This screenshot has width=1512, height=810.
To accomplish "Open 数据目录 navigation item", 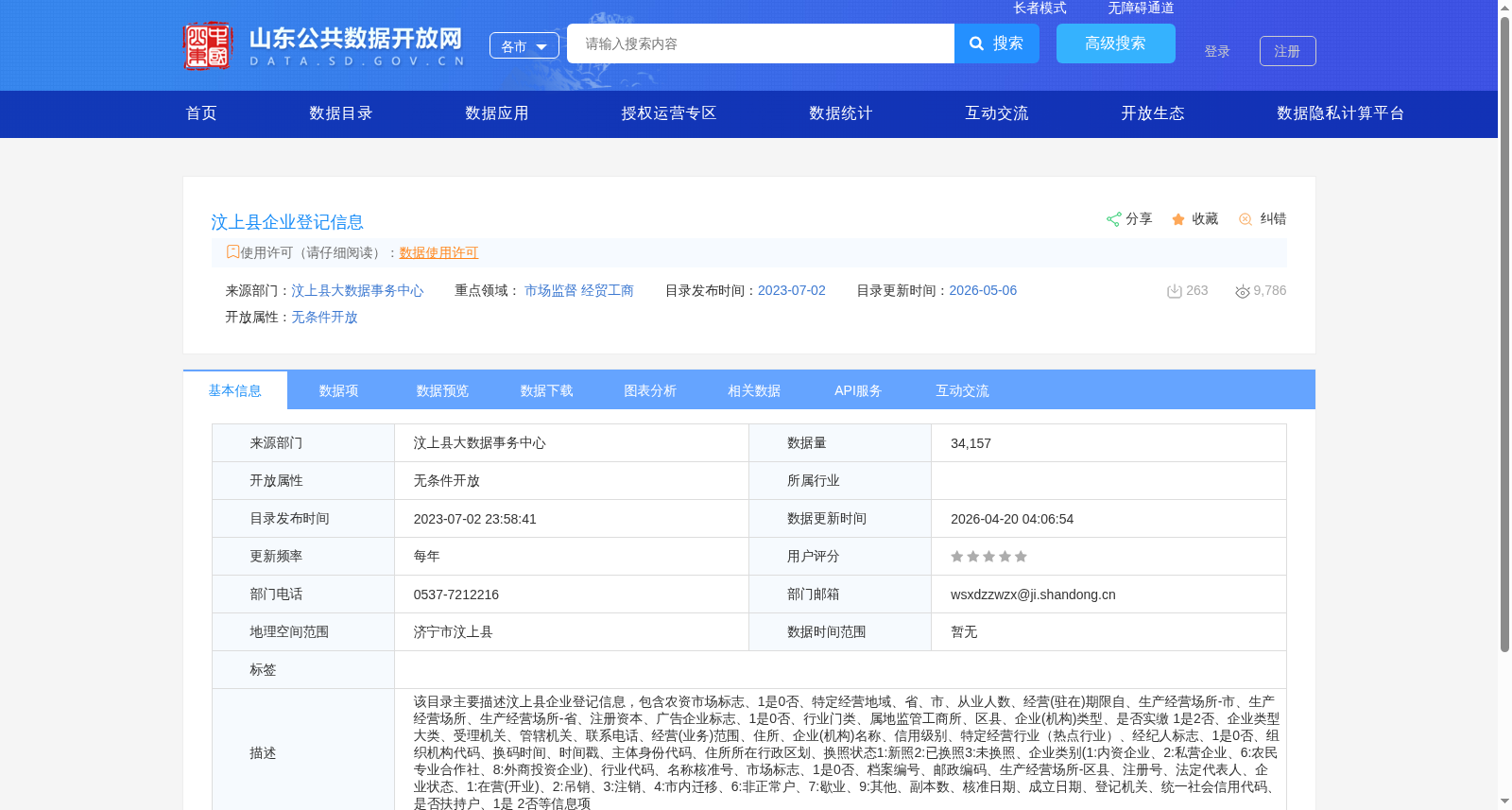I will pyautogui.click(x=341, y=113).
